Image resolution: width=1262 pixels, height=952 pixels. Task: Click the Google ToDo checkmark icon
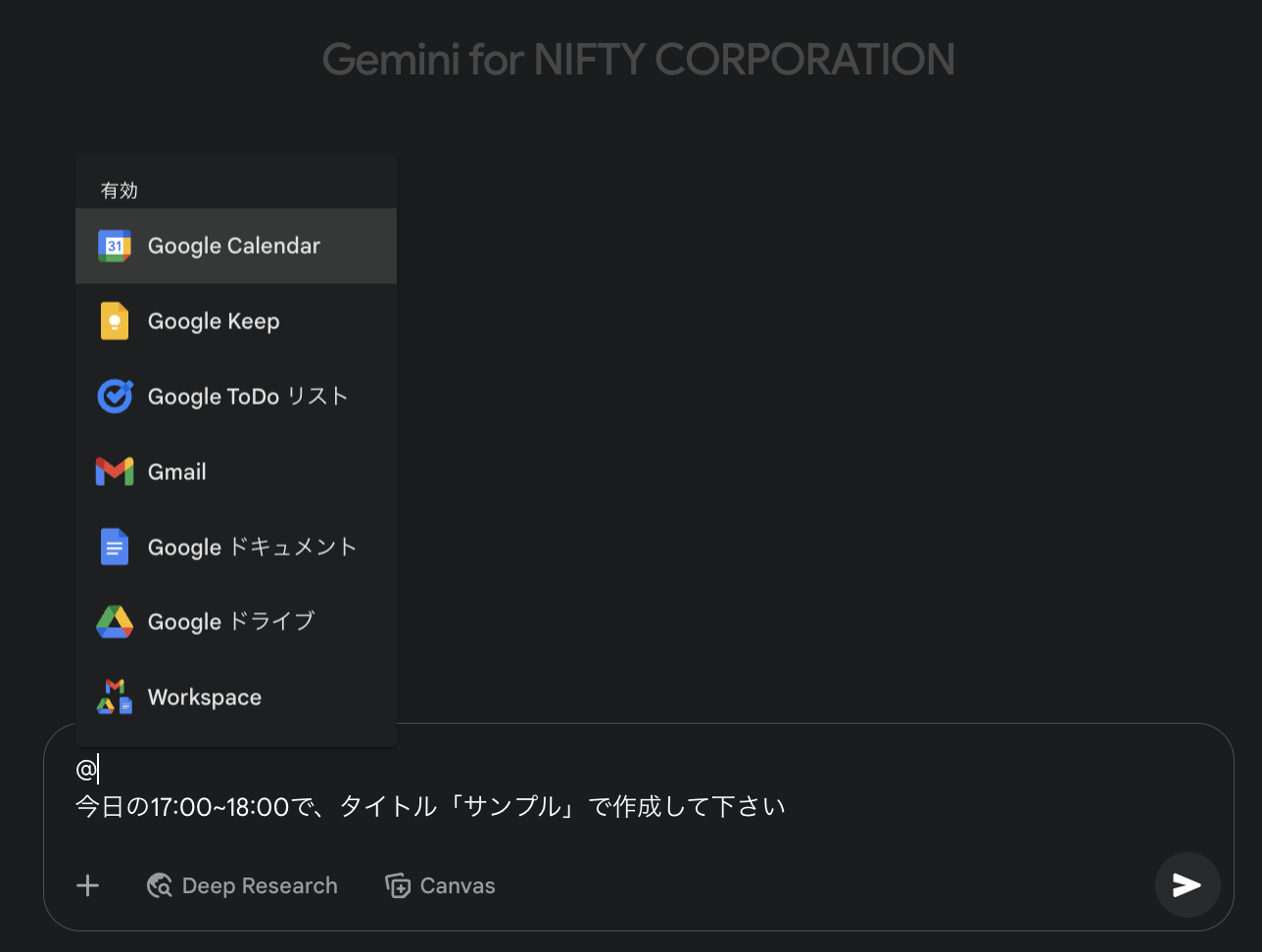click(115, 396)
